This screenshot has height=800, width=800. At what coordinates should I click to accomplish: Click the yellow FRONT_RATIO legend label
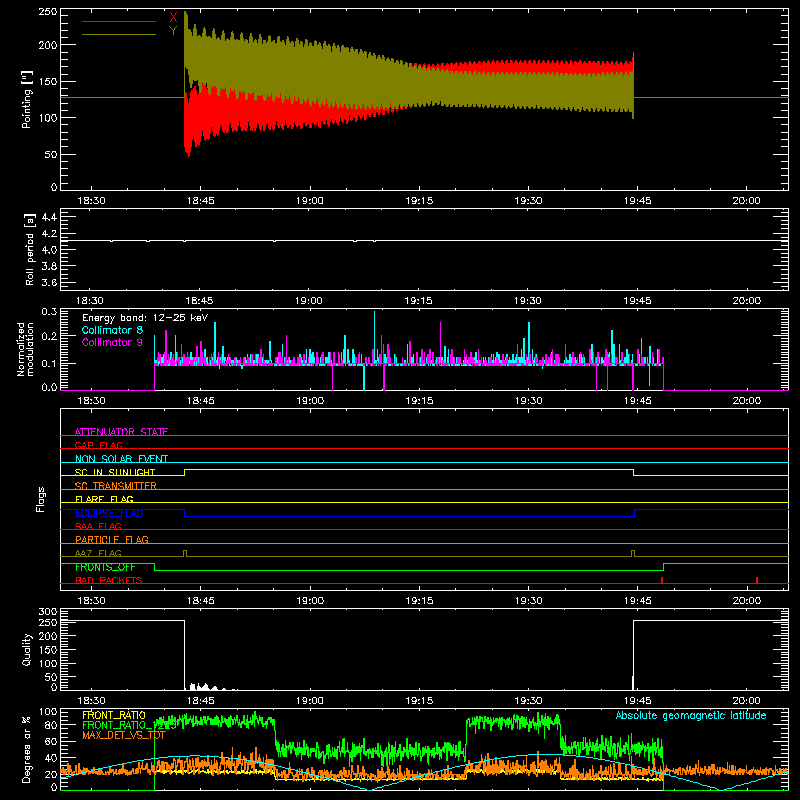pyautogui.click(x=114, y=715)
